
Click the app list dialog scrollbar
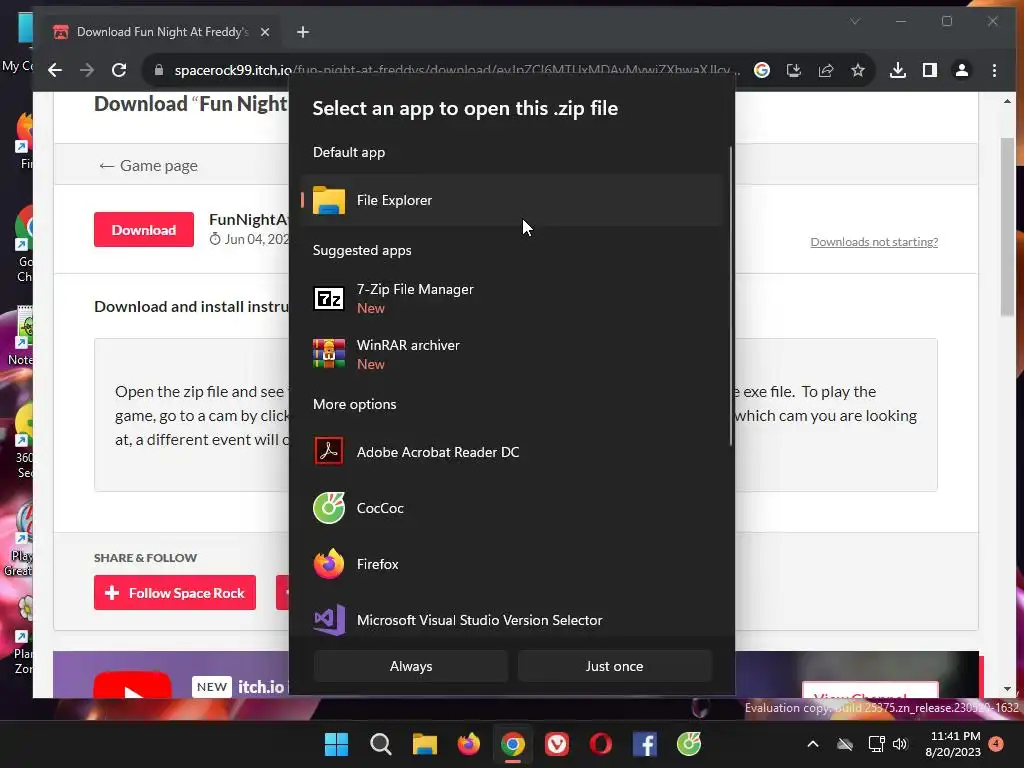pos(730,297)
